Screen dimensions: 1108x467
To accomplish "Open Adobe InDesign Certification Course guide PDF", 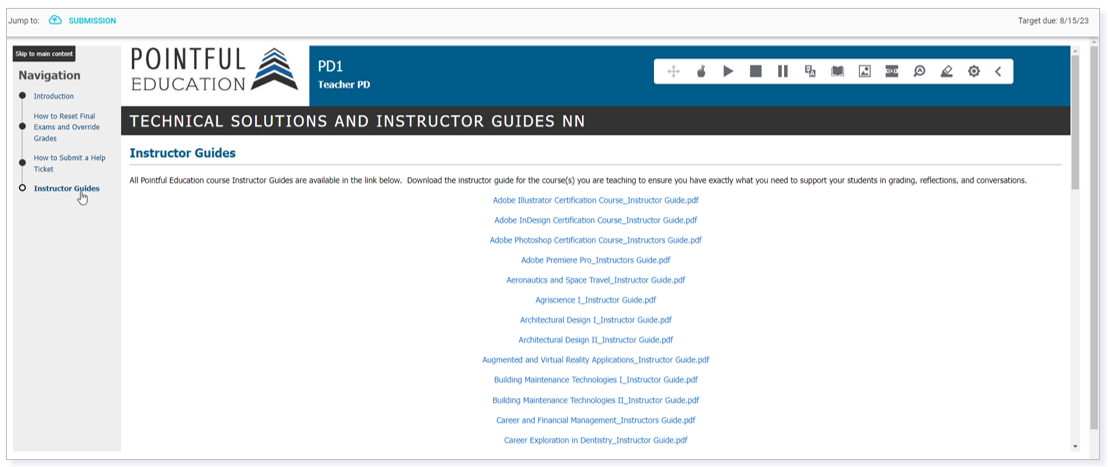I will (x=596, y=220).
